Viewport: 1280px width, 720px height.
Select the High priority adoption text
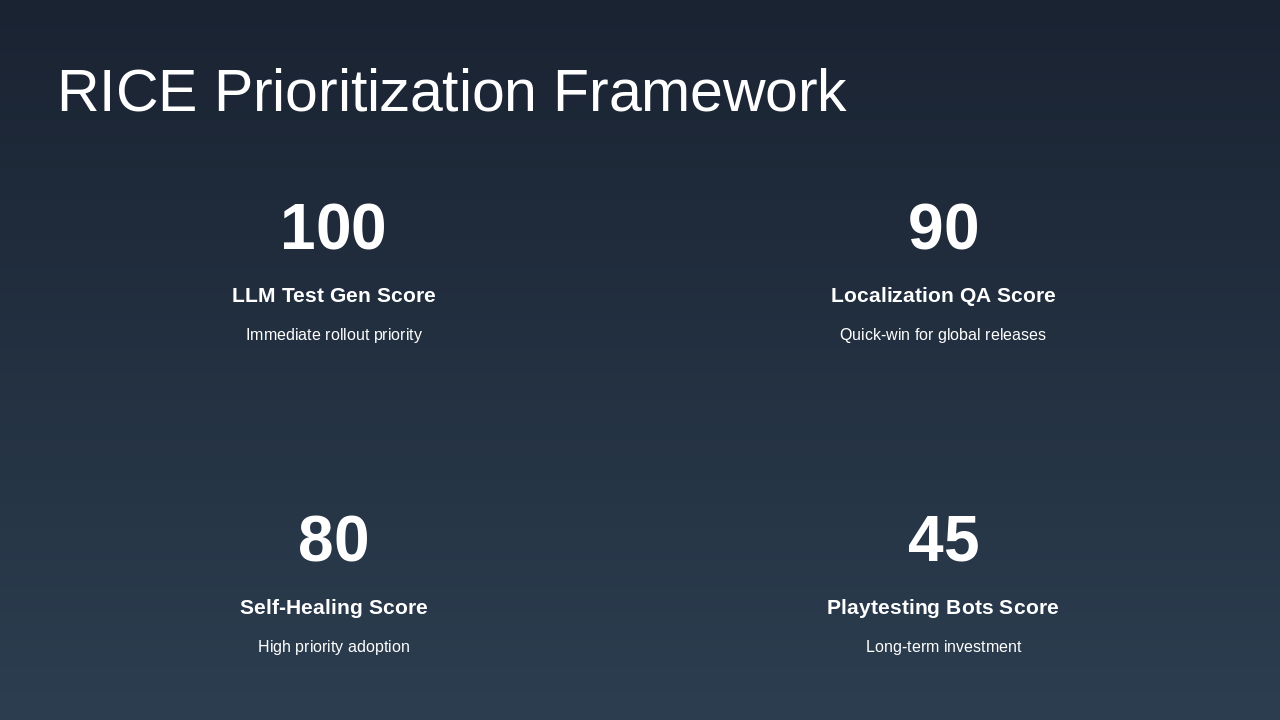coord(333,647)
